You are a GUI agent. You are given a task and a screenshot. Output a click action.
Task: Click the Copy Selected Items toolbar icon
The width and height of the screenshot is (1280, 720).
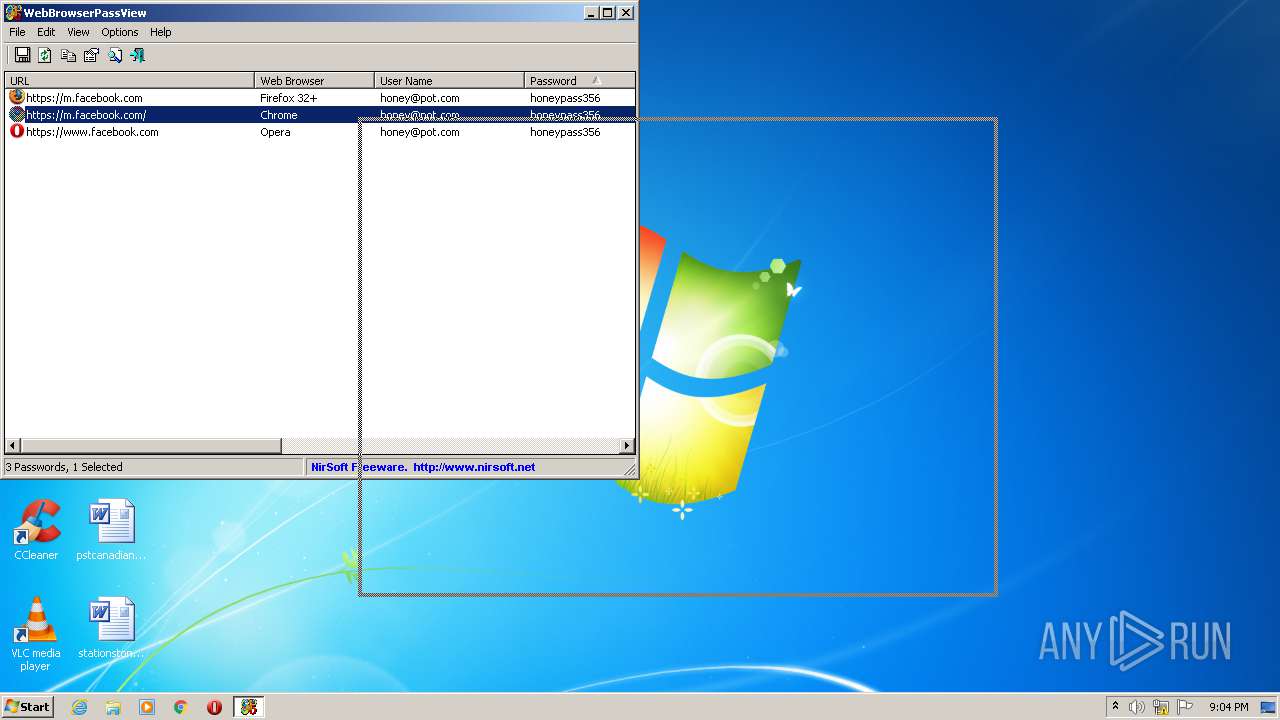pos(68,55)
